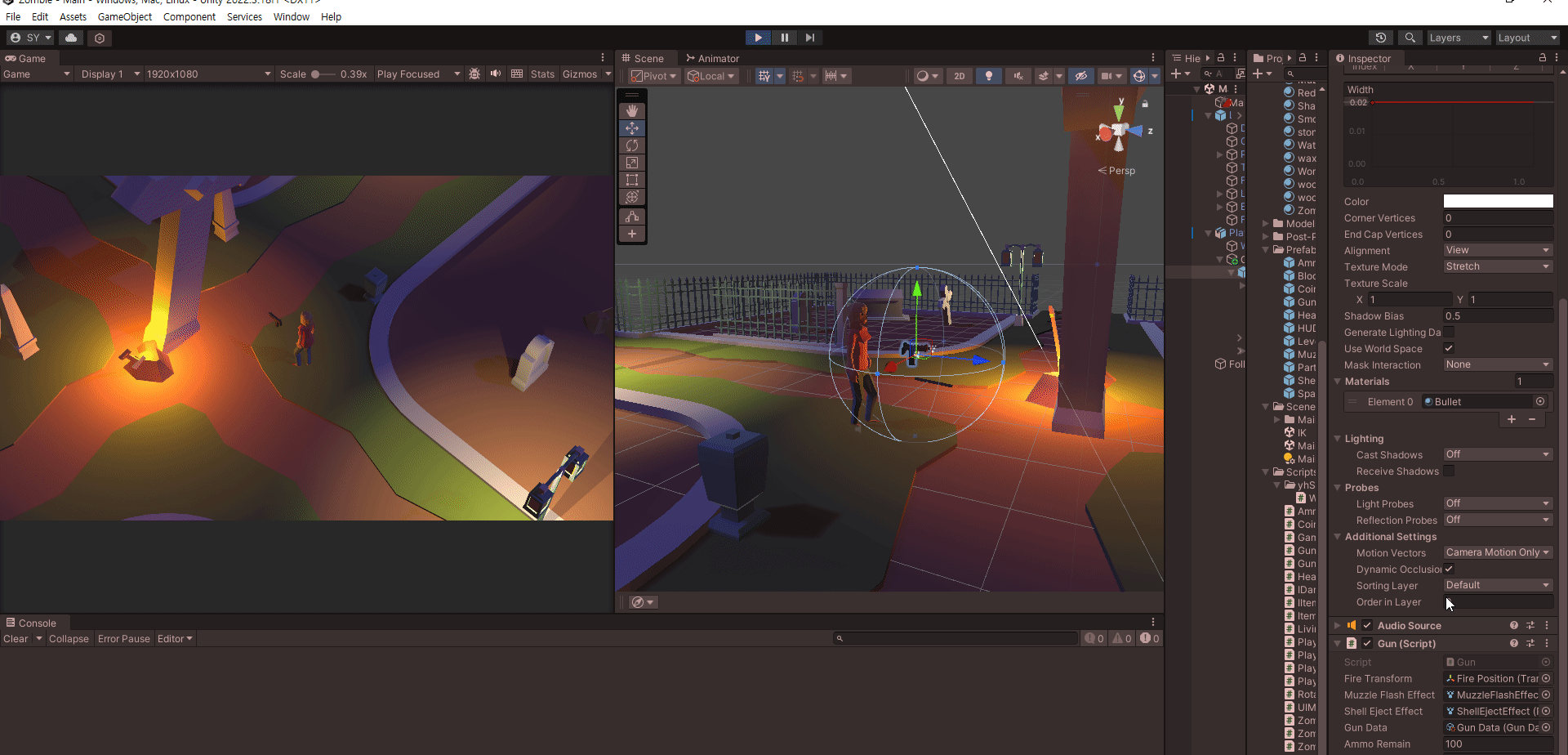Viewport: 1568px width, 755px height.
Task: Open global search magnifier icon
Action: (x=1410, y=38)
